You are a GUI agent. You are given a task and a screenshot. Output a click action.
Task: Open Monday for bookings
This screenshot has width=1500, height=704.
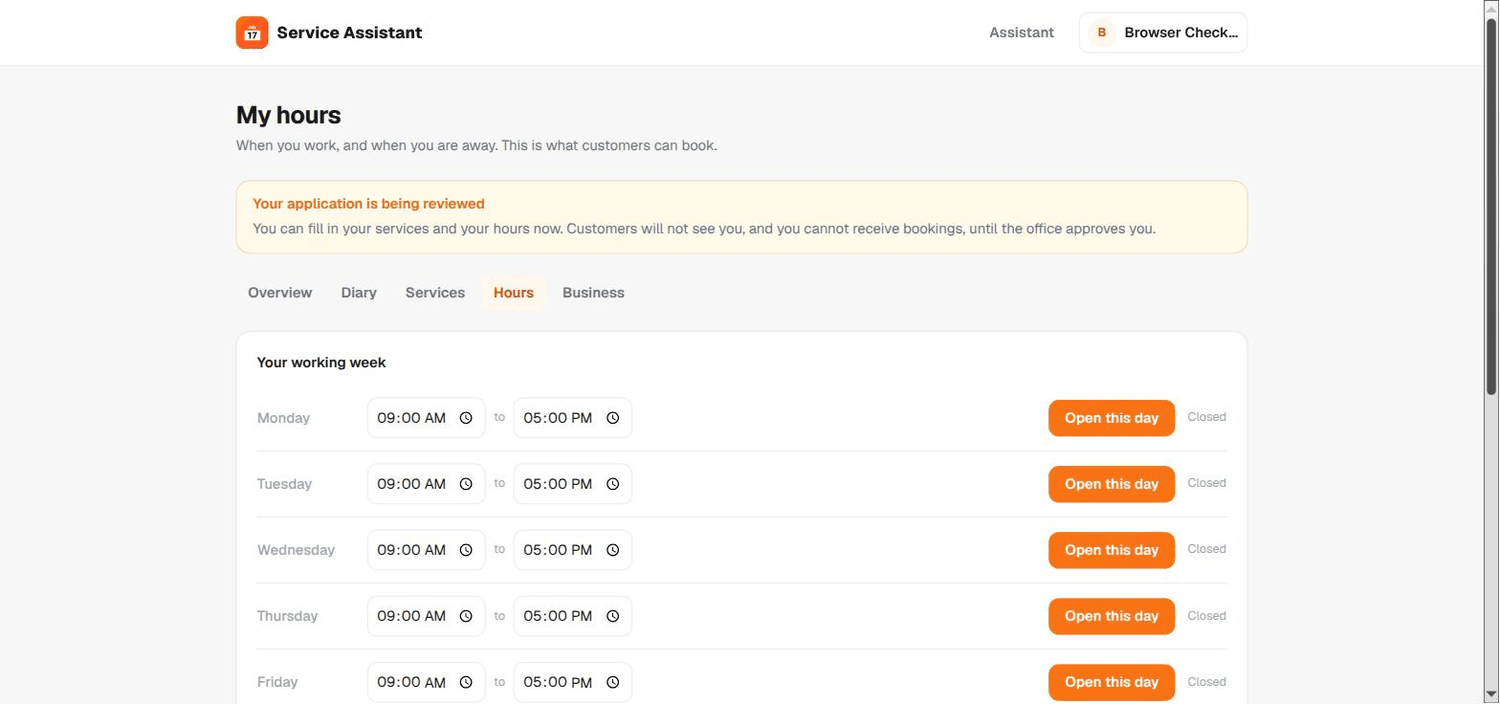[1111, 418]
